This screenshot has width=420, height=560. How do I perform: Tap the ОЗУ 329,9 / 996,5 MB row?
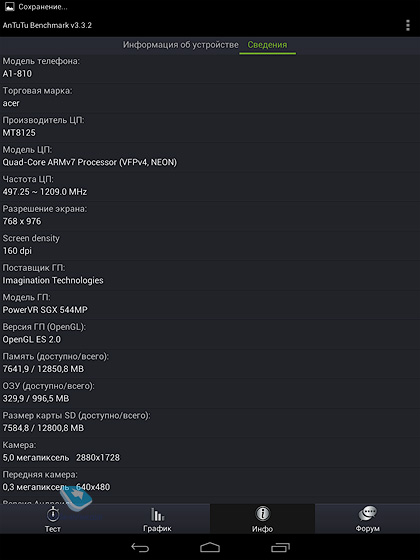point(210,393)
